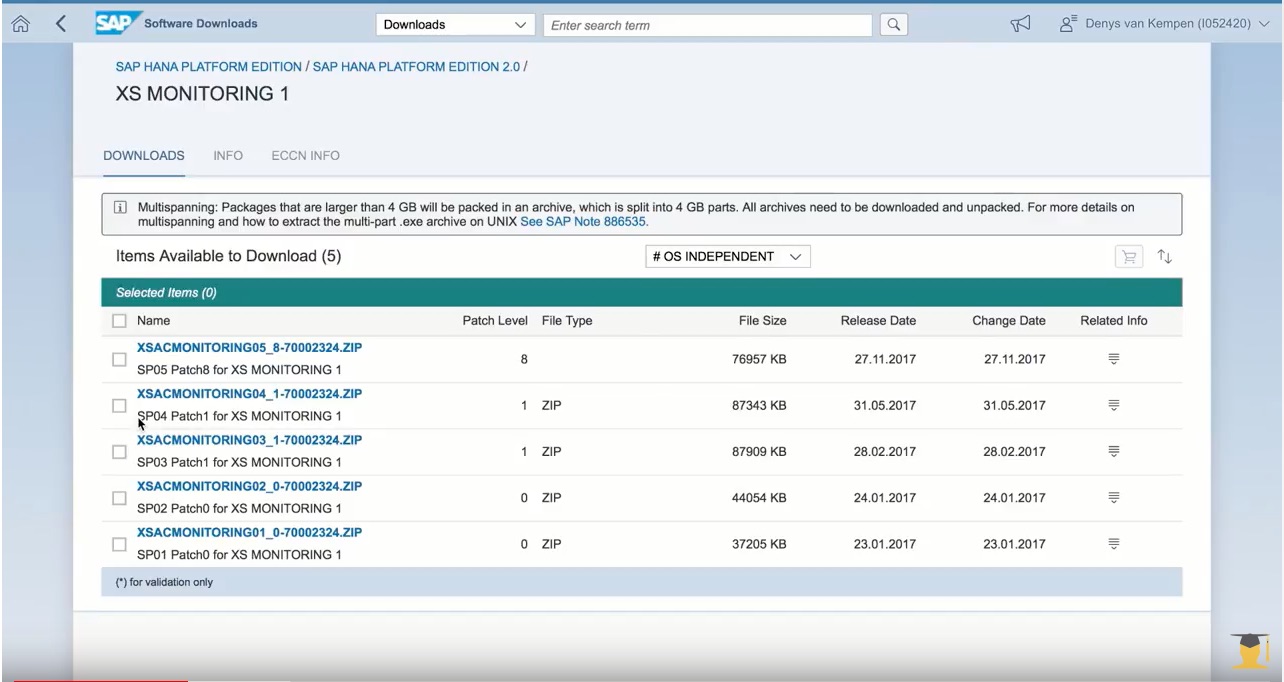Screen dimensions: 1284x682
Task: Click the Enter search term field
Action: point(707,25)
